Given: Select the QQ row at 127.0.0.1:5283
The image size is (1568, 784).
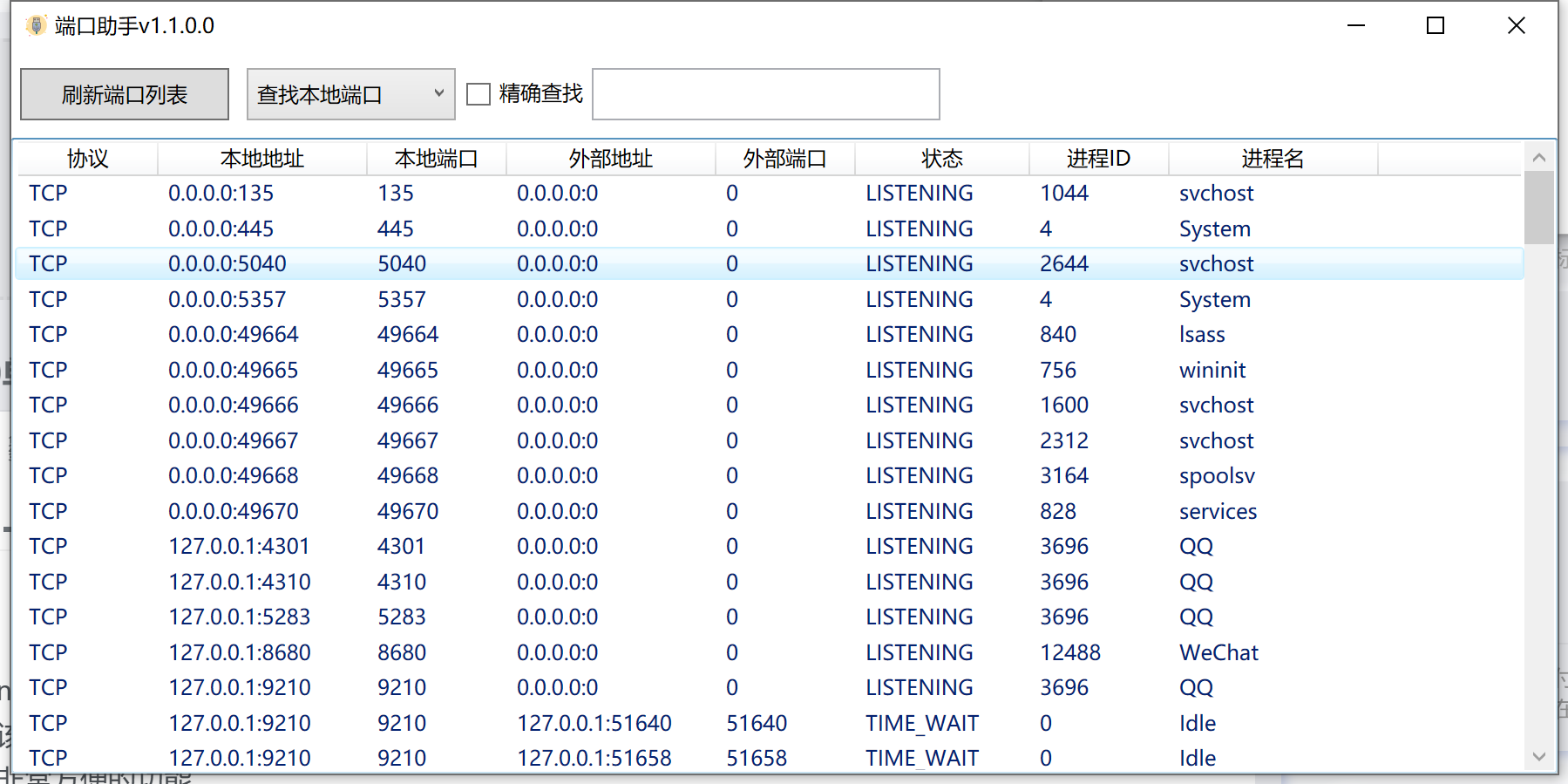Looking at the screenshot, I should [x=770, y=617].
